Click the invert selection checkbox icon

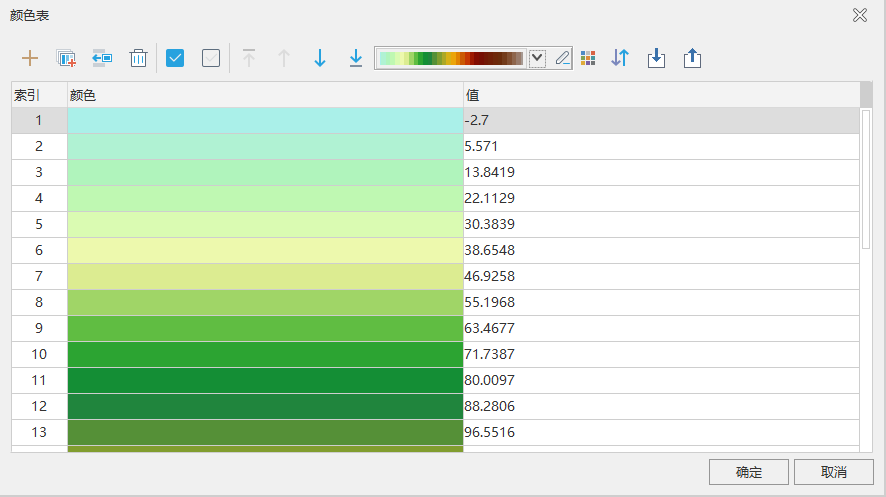point(211,58)
